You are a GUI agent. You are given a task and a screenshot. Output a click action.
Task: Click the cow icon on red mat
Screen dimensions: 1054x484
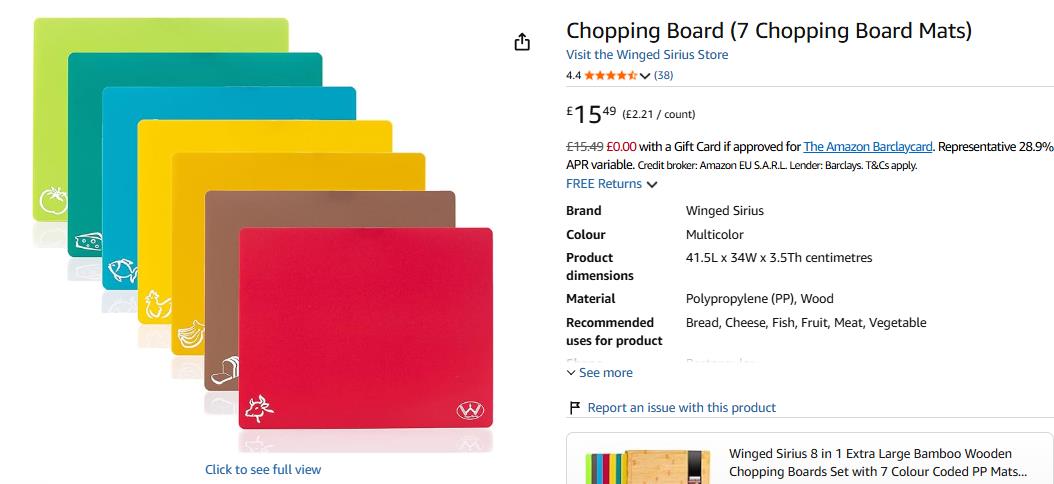pyautogui.click(x=259, y=409)
